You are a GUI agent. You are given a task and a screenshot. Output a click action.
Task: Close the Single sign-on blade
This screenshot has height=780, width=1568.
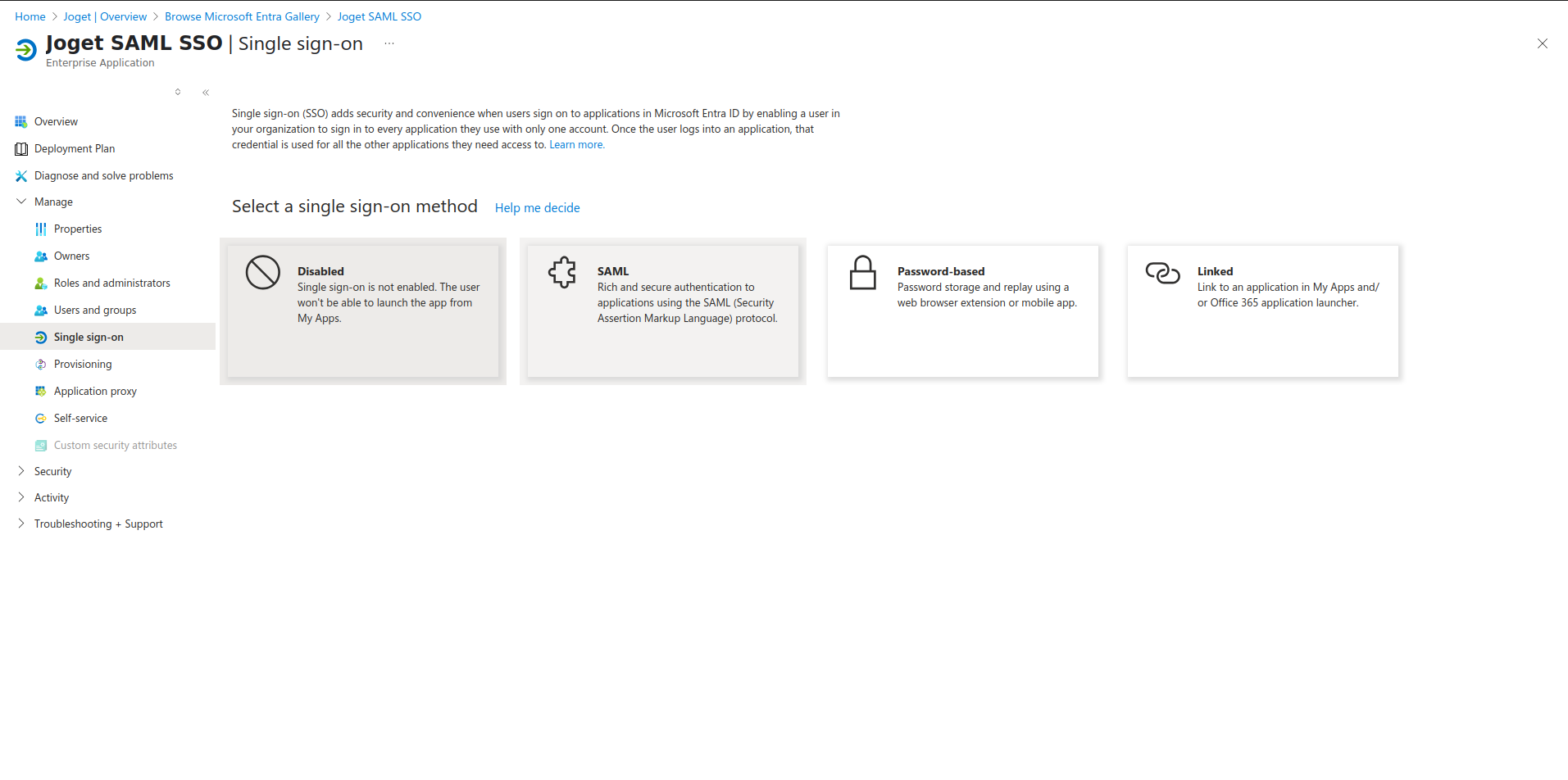[x=1543, y=44]
